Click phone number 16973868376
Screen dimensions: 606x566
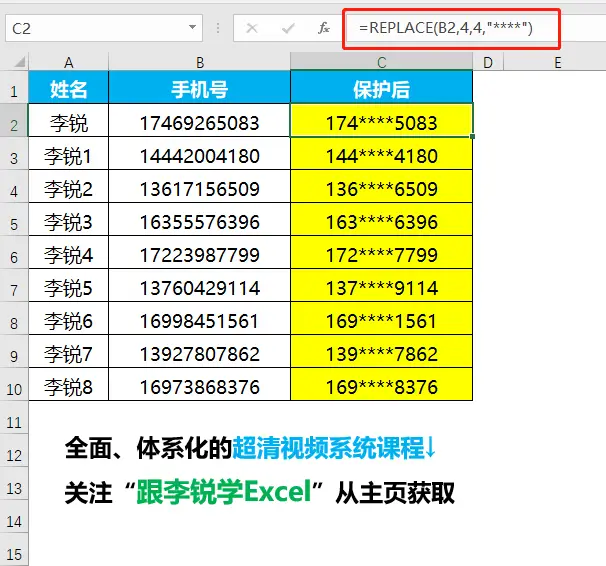pos(199,384)
